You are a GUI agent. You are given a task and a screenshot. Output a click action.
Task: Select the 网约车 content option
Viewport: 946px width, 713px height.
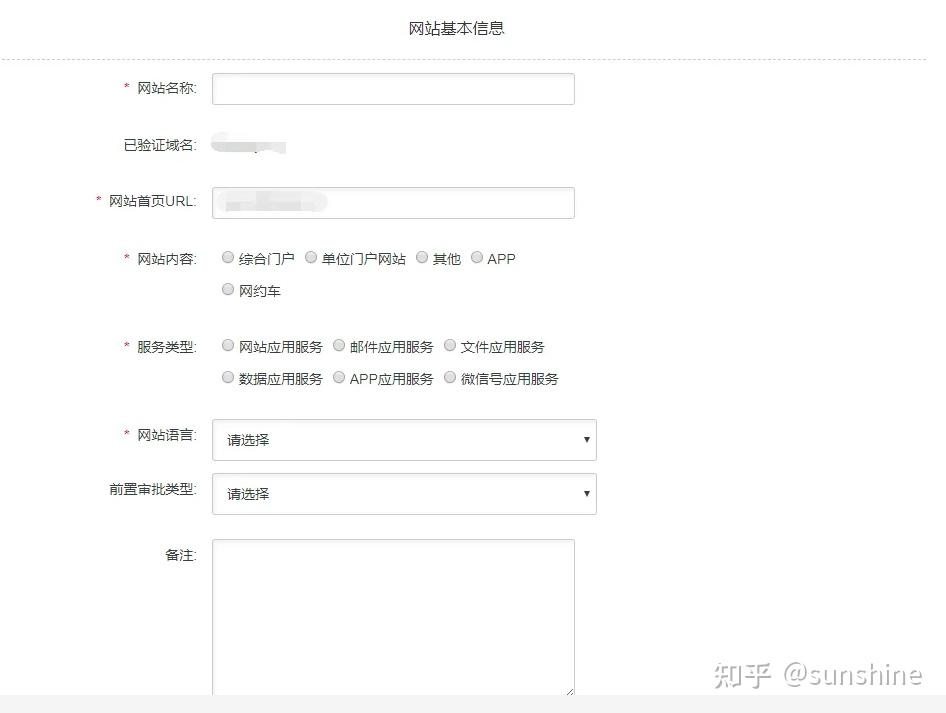click(228, 289)
